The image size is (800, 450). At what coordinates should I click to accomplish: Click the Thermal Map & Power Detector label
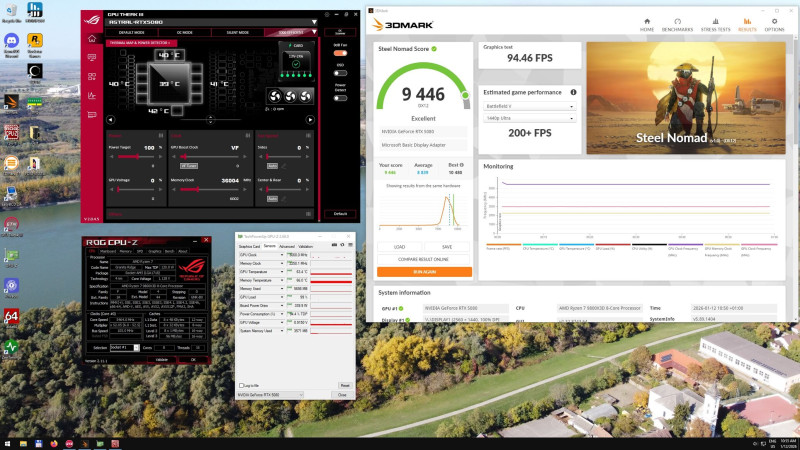click(139, 43)
